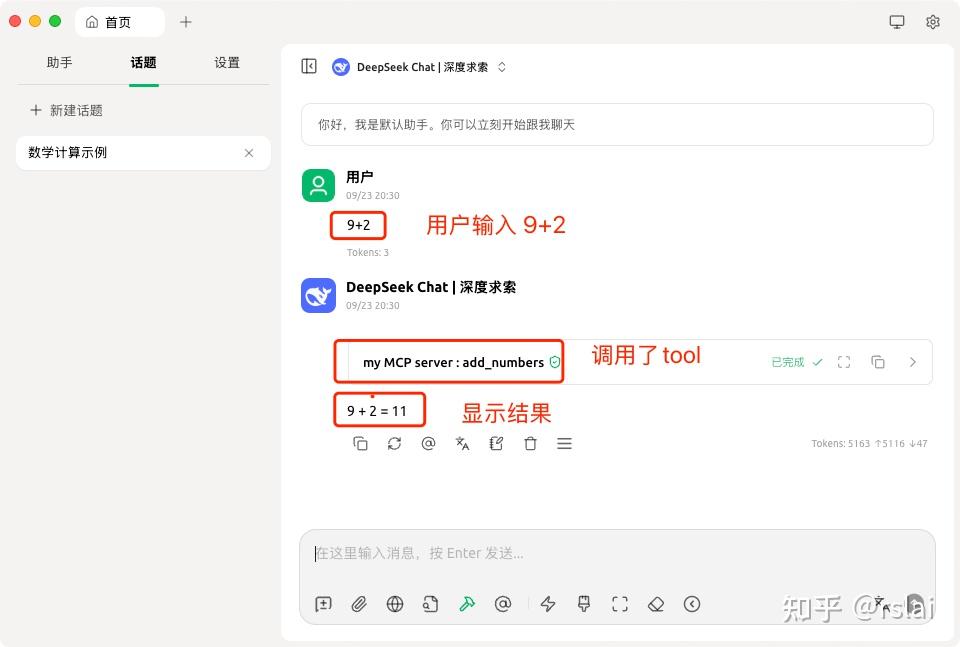Click the DeepSeek whale avatar
Image resolution: width=960 pixels, height=647 pixels.
pos(318,296)
